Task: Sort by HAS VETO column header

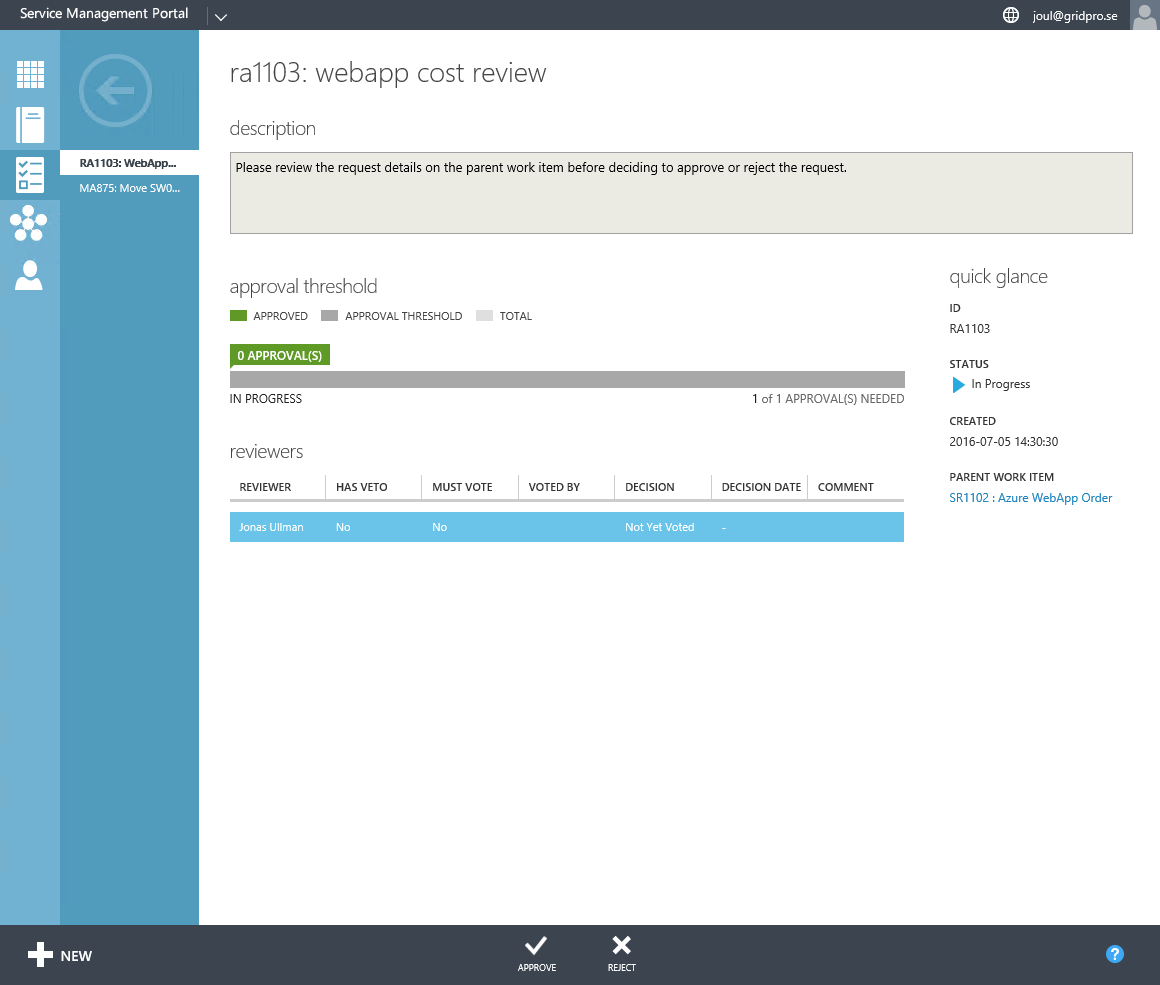Action: (362, 487)
